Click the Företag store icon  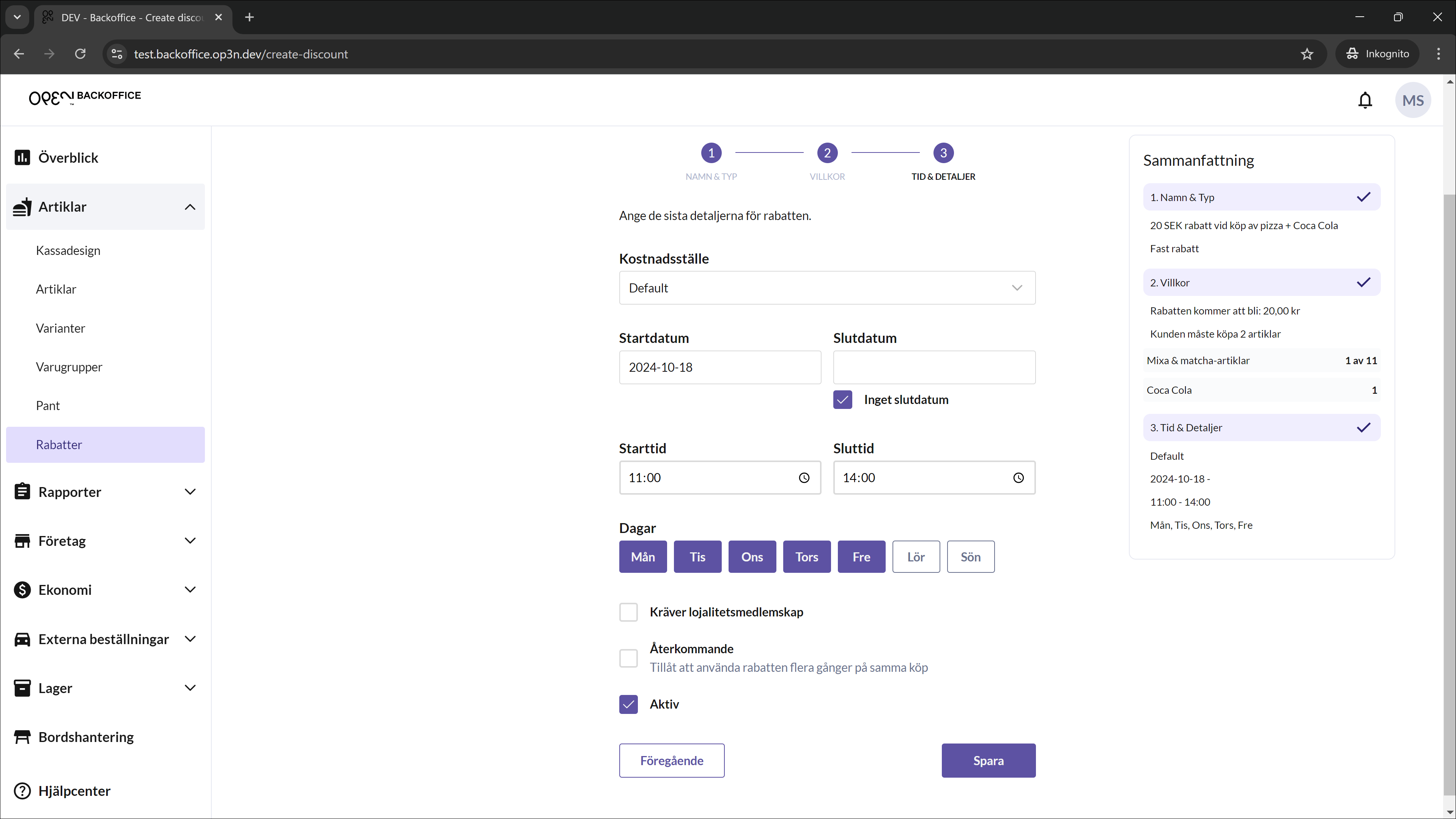22,540
